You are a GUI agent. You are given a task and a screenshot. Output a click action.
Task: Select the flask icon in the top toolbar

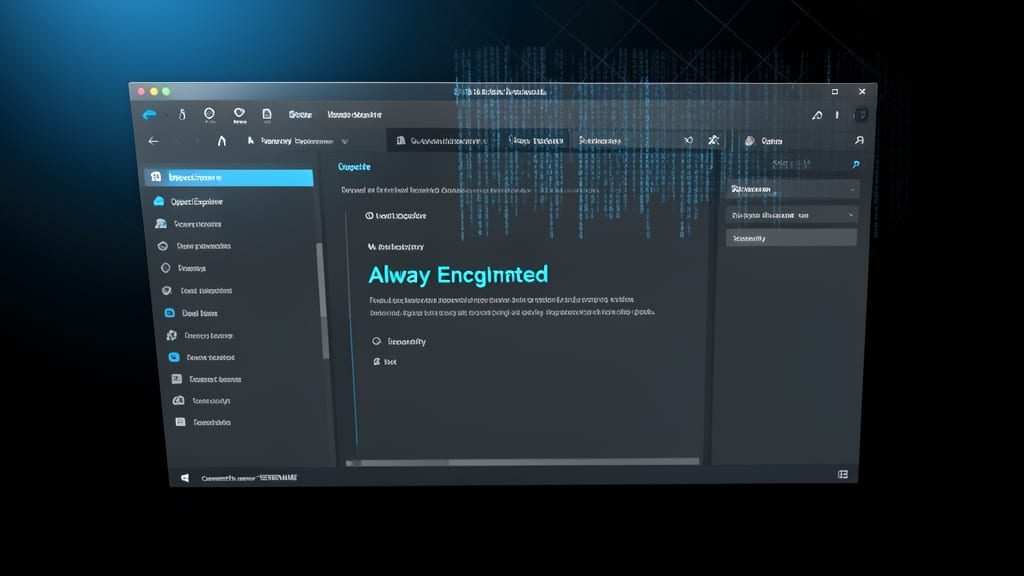tap(182, 114)
